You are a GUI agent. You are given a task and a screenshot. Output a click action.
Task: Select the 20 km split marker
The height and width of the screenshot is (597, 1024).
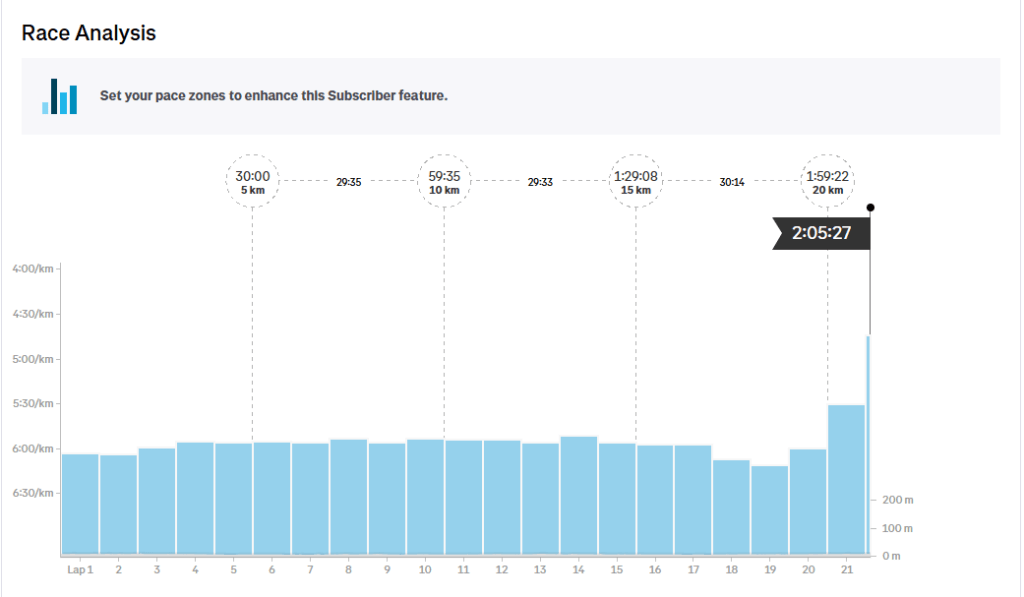click(x=828, y=182)
